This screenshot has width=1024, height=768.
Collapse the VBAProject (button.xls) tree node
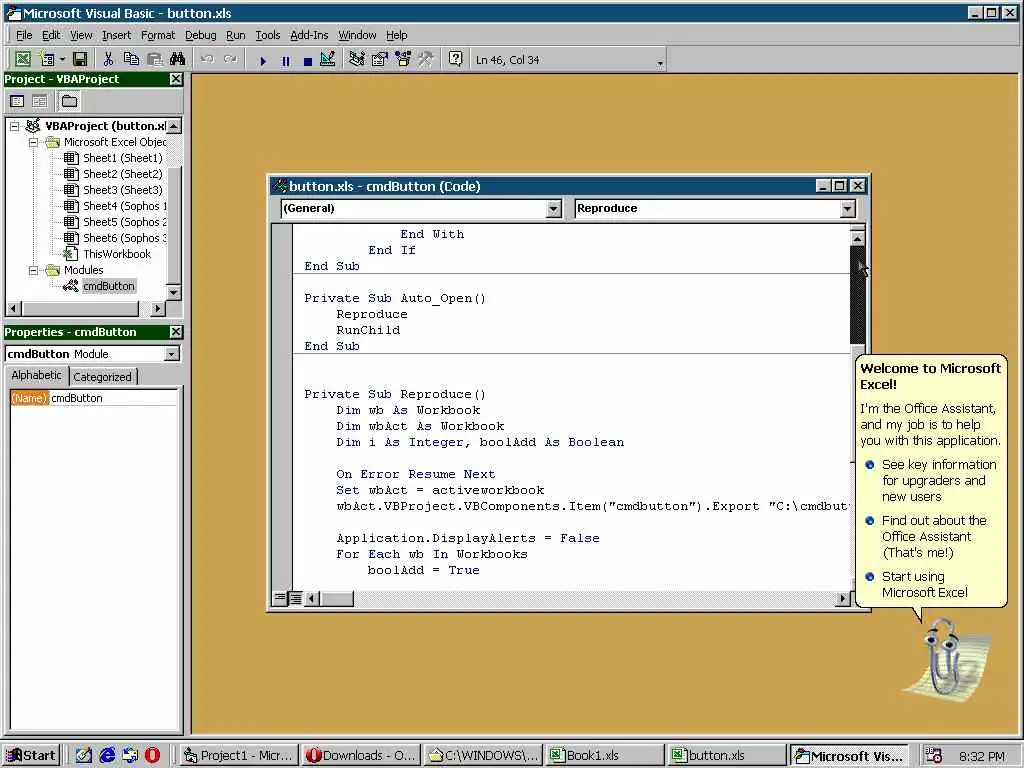point(14,126)
